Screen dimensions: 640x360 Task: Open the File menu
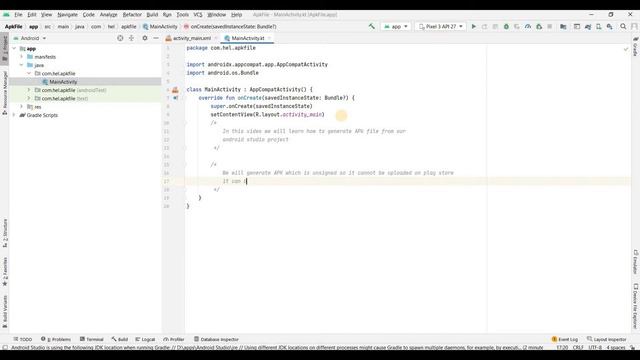tap(18, 14)
